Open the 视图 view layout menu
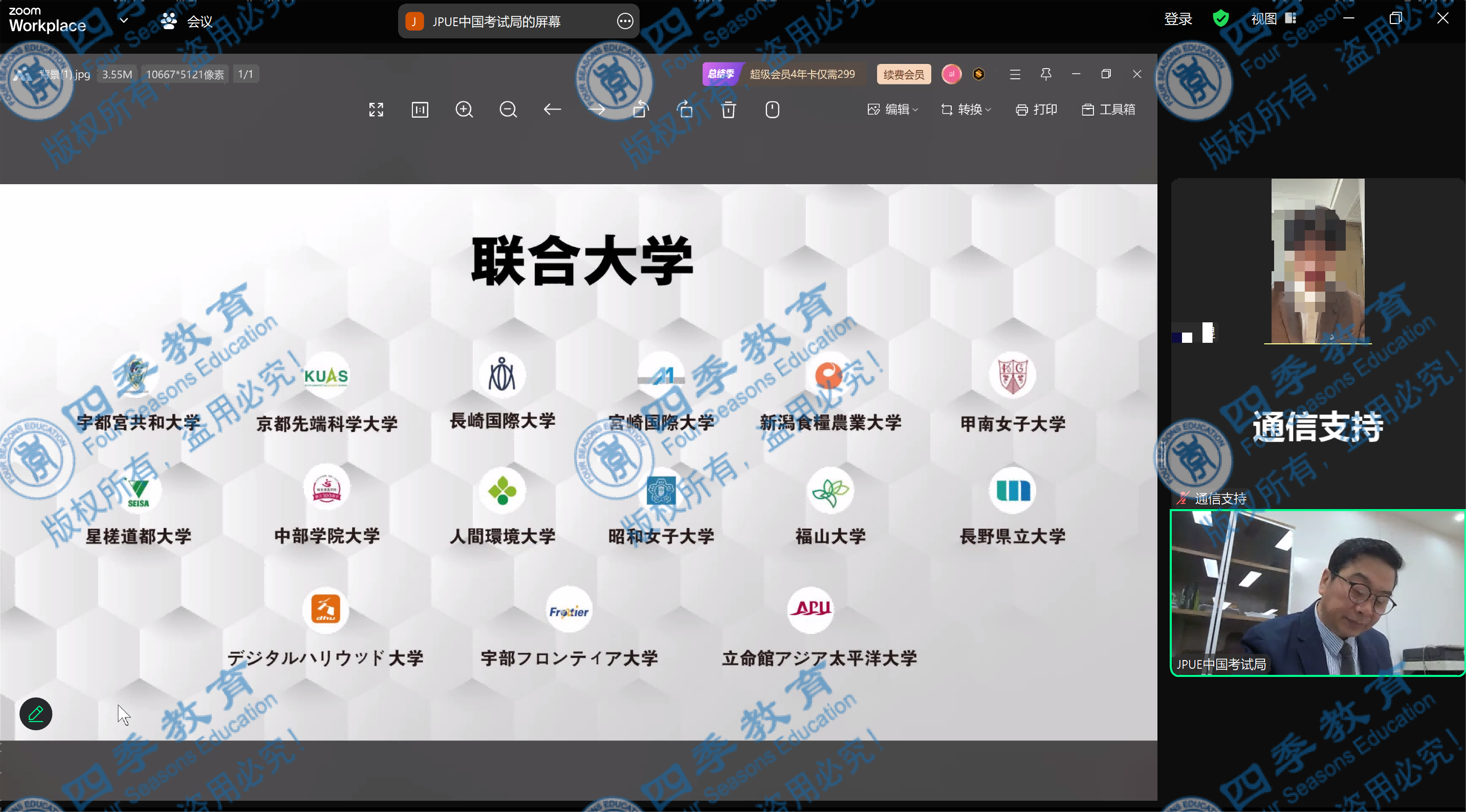This screenshot has height=812, width=1466. click(x=1274, y=19)
